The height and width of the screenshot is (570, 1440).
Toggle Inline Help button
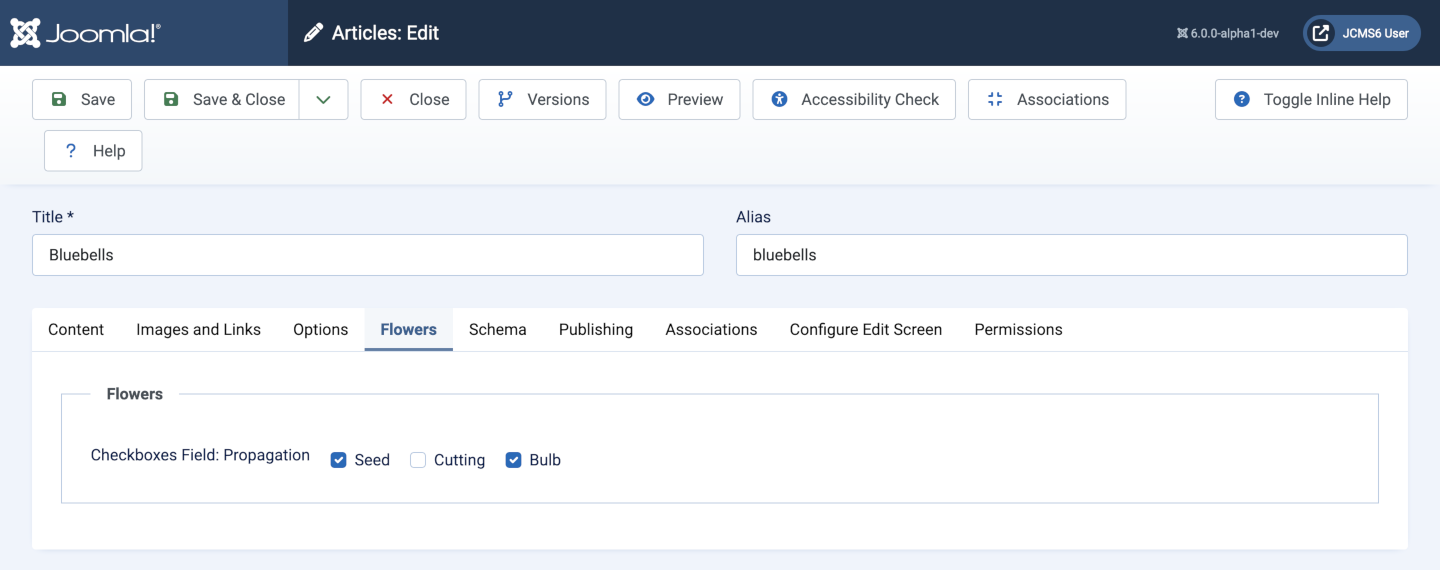point(1311,99)
